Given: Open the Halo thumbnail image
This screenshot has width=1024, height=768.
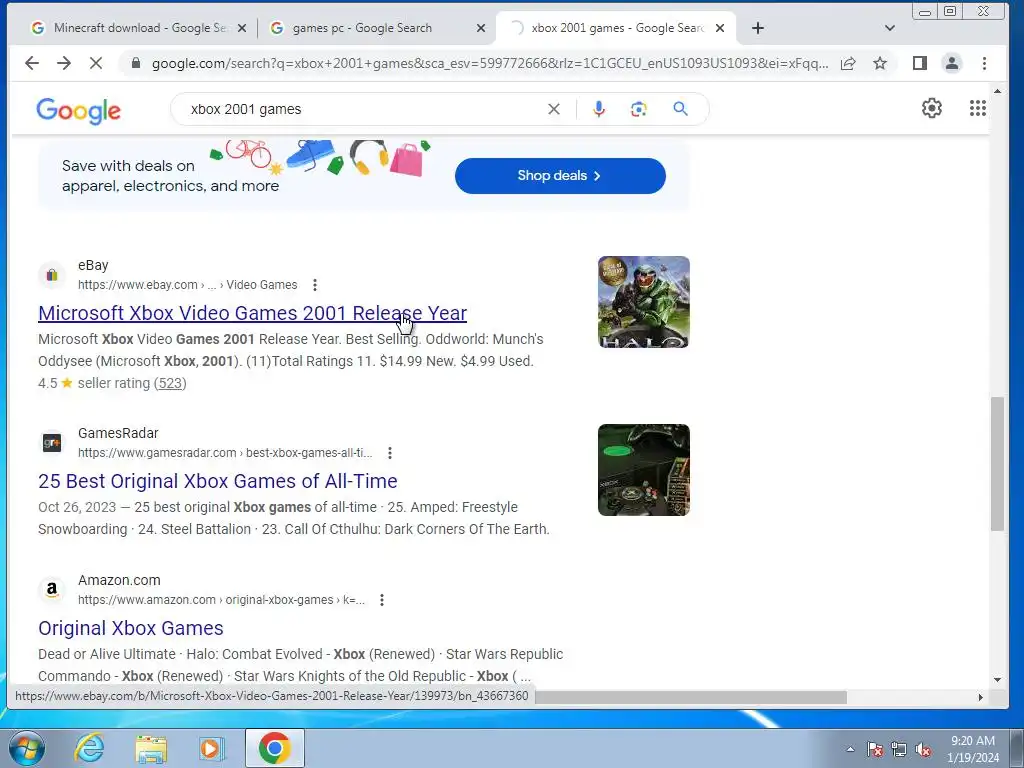Looking at the screenshot, I should [643, 302].
